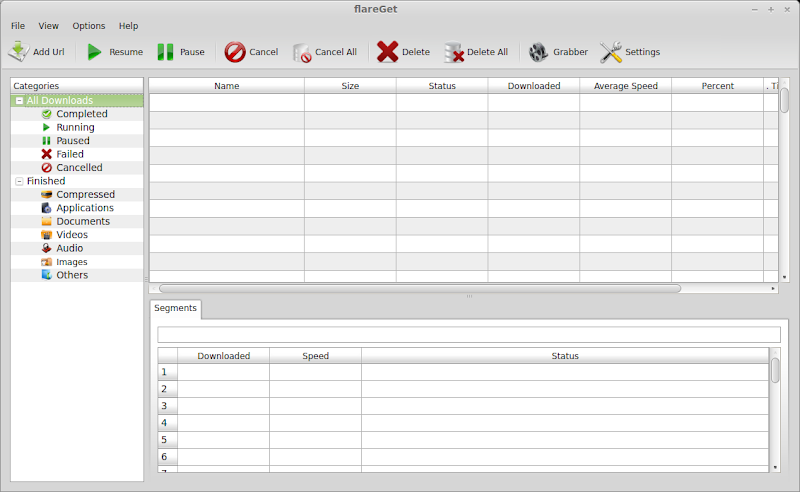Select the Compressed category label
Viewport: 800px width, 492px height.
(x=85, y=194)
